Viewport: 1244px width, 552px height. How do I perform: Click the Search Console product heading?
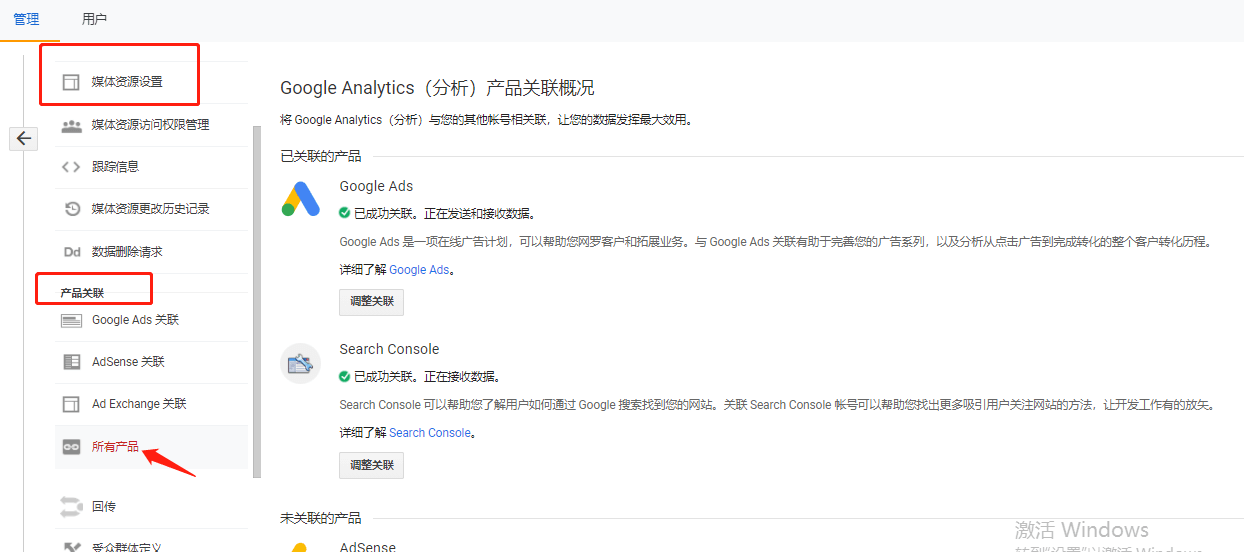389,349
